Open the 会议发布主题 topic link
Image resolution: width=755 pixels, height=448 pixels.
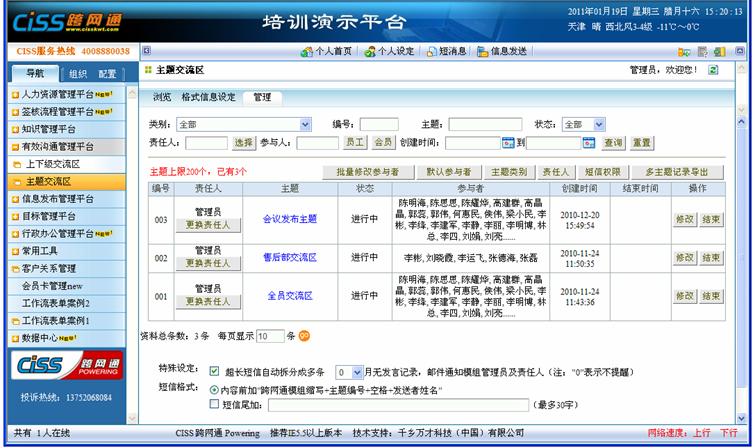click(x=289, y=217)
